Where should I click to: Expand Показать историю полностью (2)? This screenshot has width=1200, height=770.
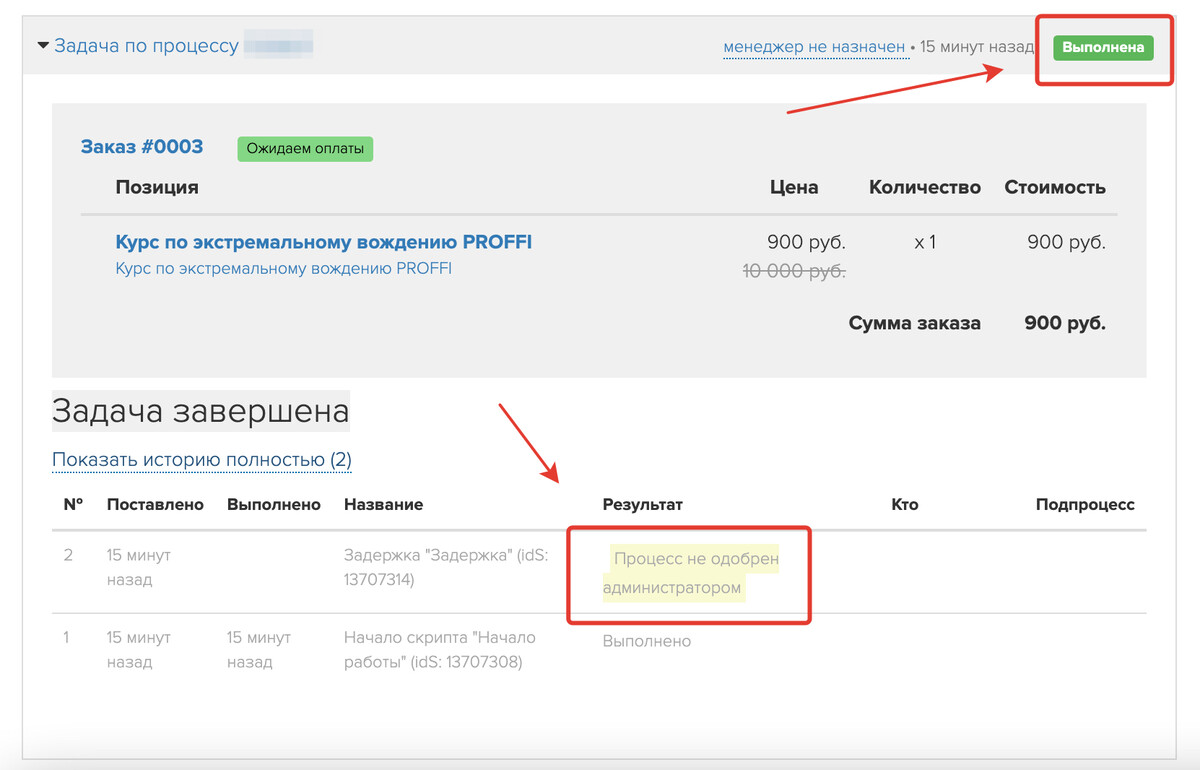pos(201,460)
